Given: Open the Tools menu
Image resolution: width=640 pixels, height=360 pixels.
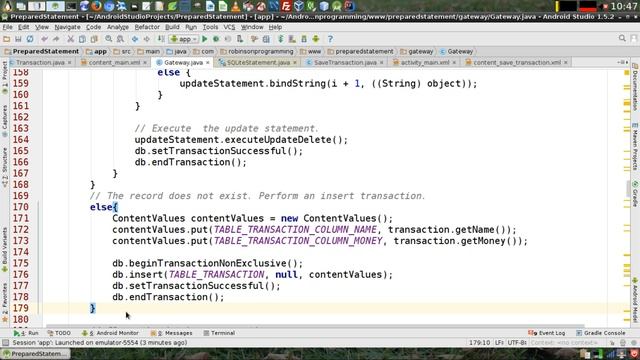Looking at the screenshot, I should [210, 27].
